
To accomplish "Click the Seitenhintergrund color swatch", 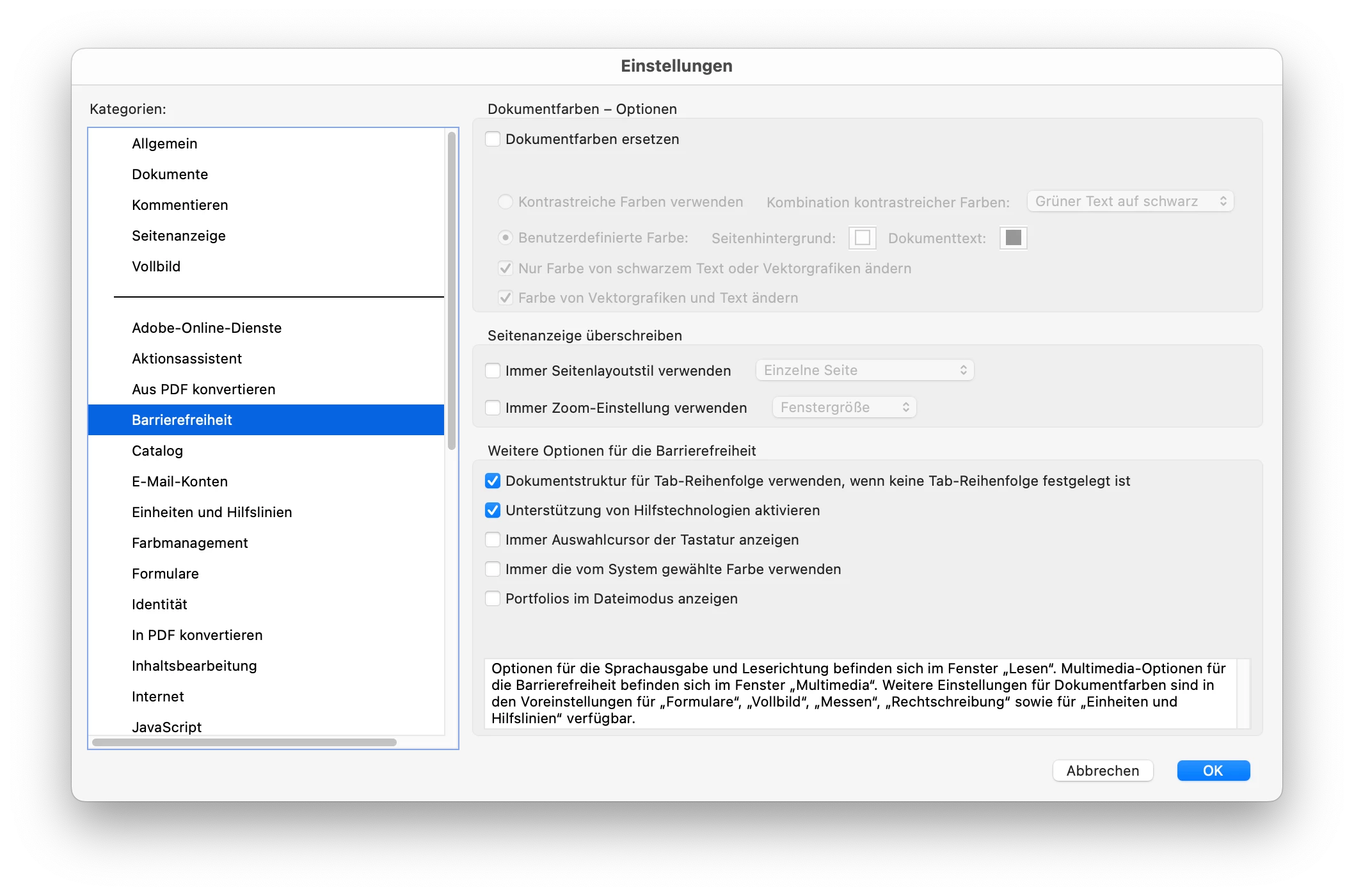I will tap(862, 238).
